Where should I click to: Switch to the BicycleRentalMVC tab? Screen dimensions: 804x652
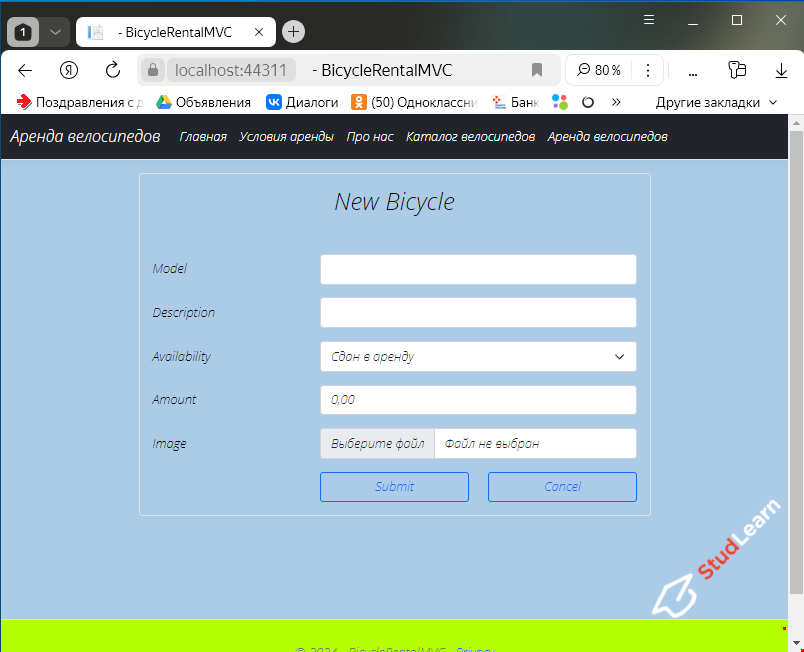[x=175, y=31]
